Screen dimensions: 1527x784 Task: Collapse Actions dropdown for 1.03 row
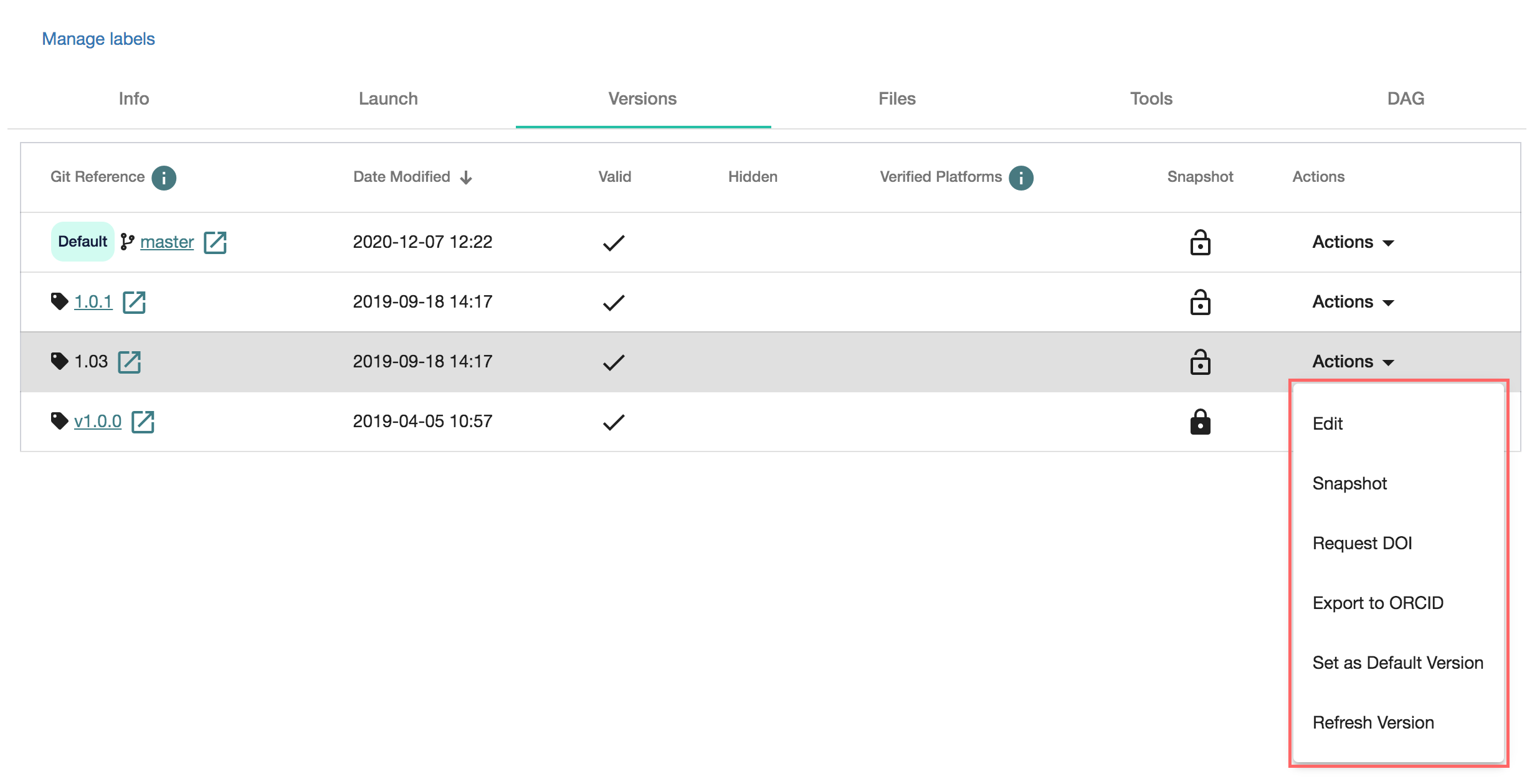click(x=1353, y=362)
